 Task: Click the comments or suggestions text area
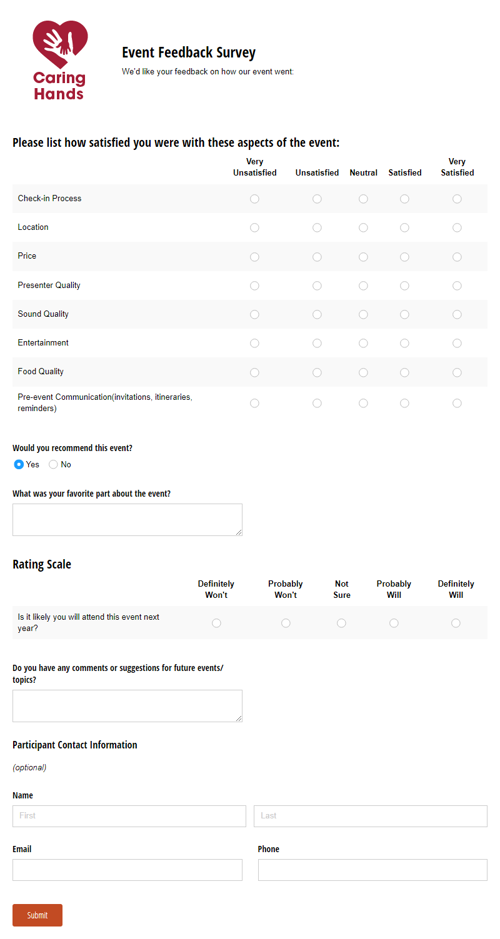click(128, 705)
